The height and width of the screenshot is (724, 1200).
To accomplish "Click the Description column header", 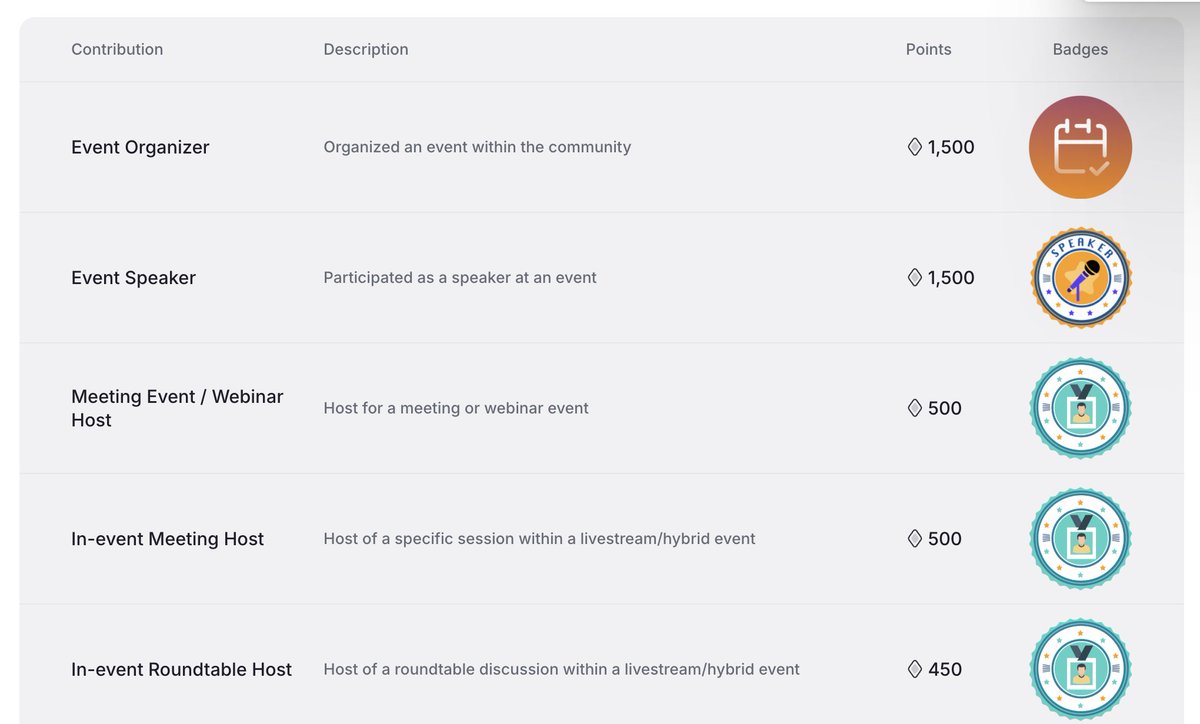I will (x=366, y=49).
